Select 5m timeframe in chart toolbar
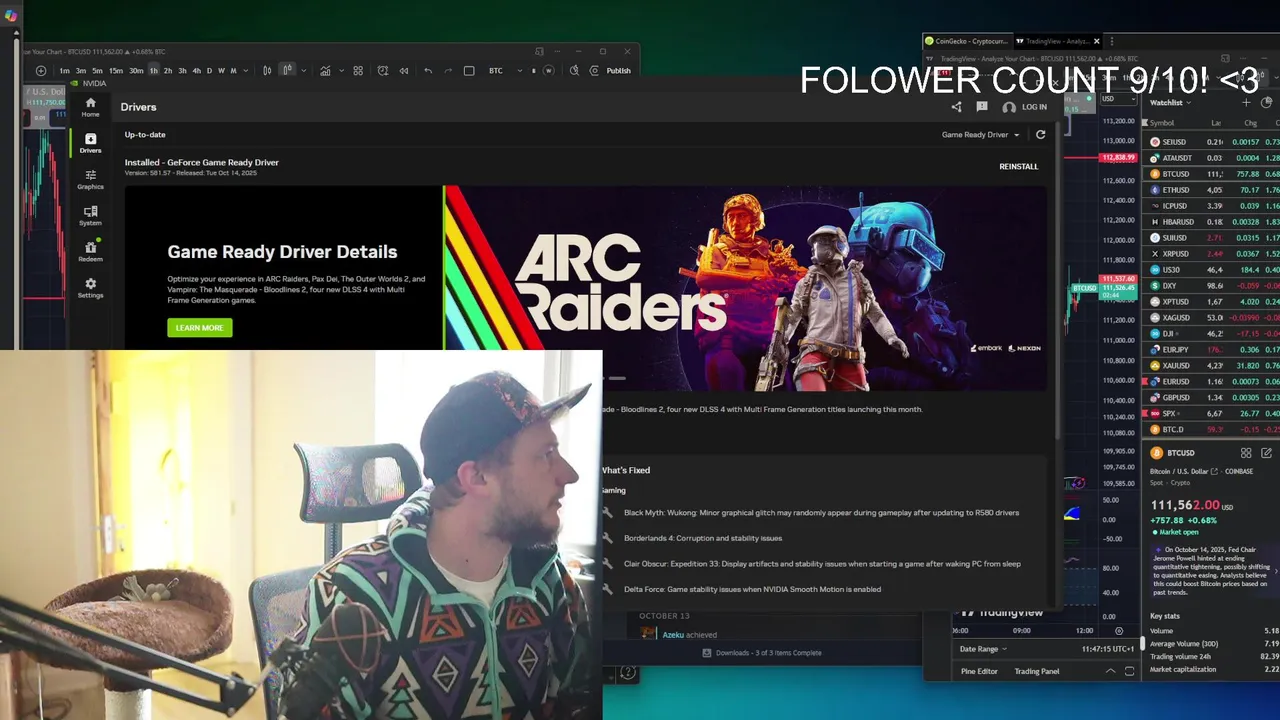This screenshot has width=1280, height=720. coord(97,71)
